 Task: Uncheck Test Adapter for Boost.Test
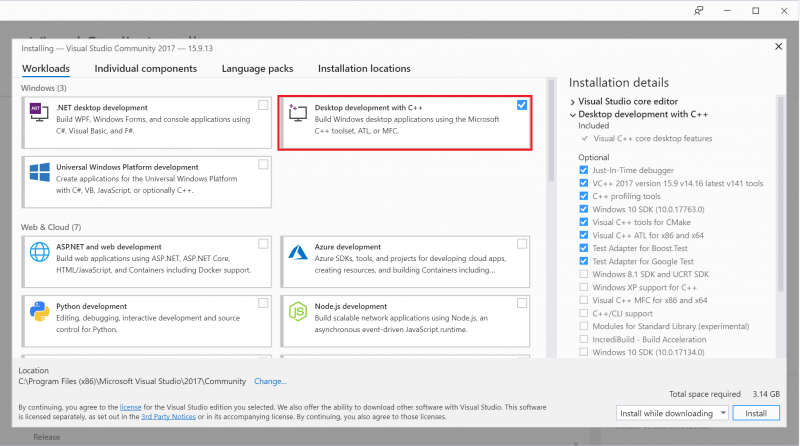(584, 248)
